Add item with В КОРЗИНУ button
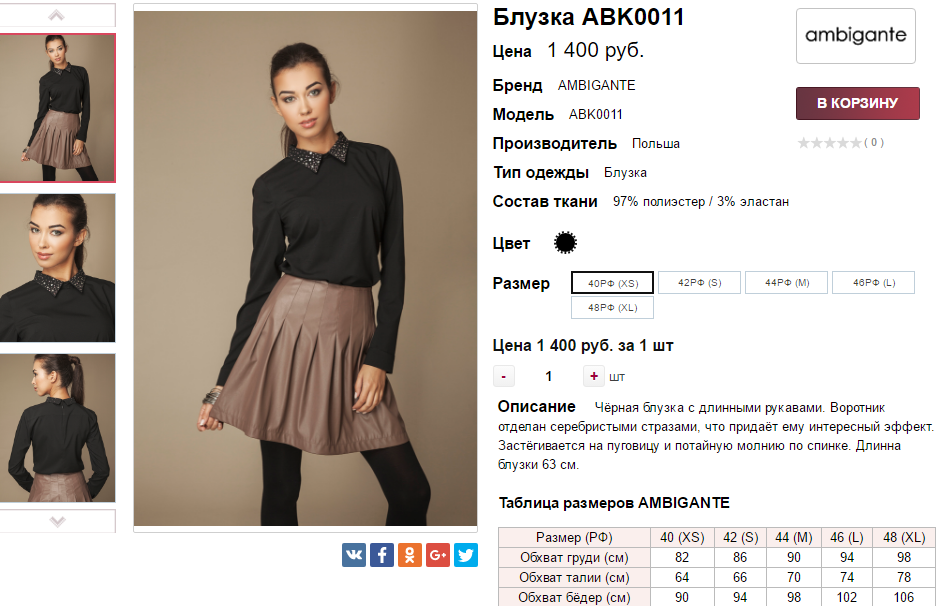Screen dimensions: 948x606 (x=857, y=103)
